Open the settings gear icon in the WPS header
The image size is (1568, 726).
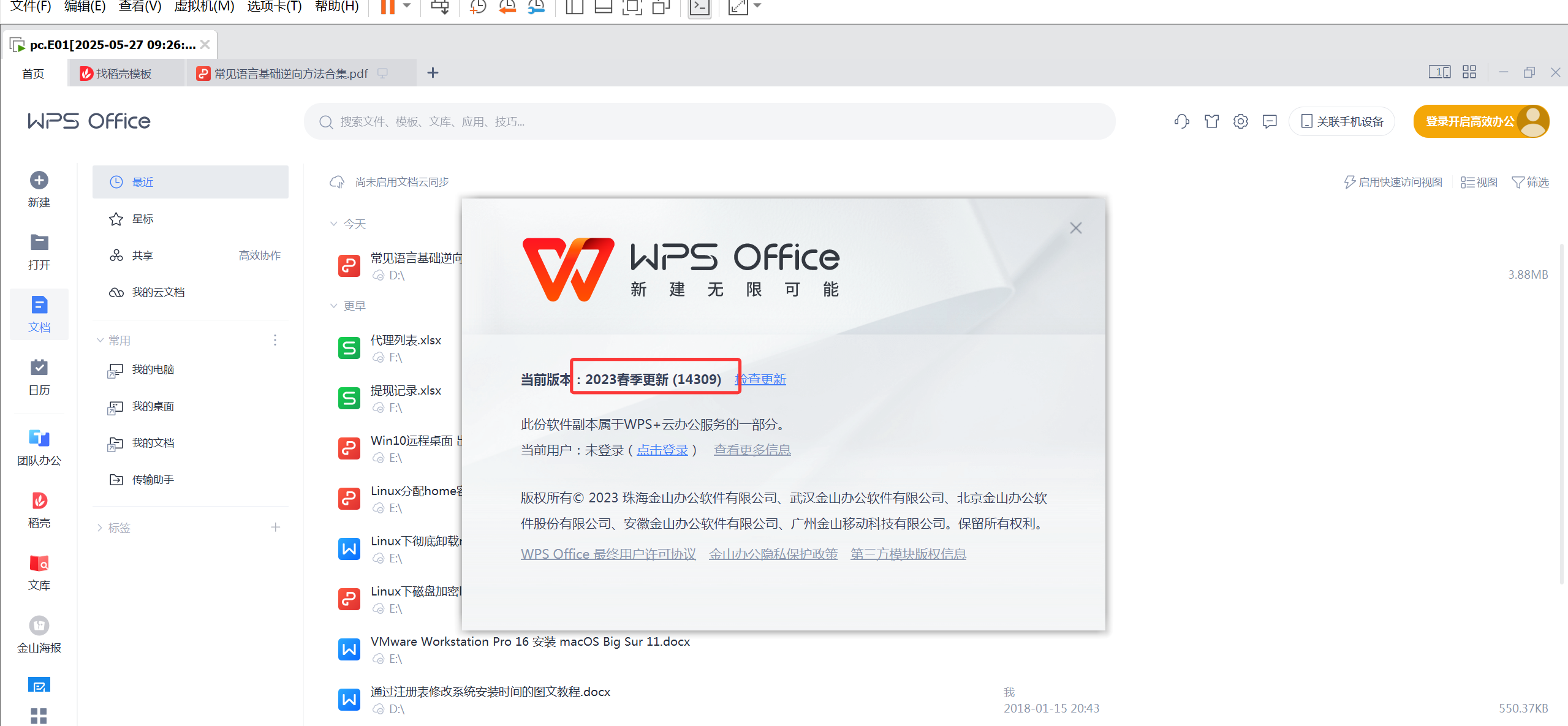coord(1241,121)
